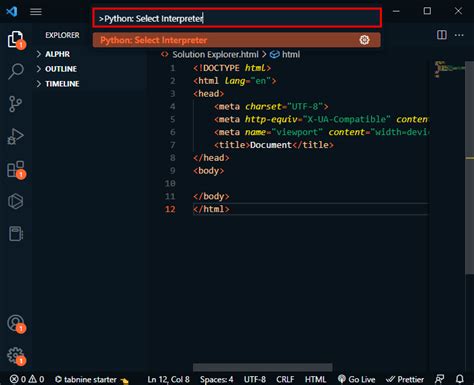This screenshot has height=385, width=474.
Task: Open the Run and Debug view
Action: [15, 136]
